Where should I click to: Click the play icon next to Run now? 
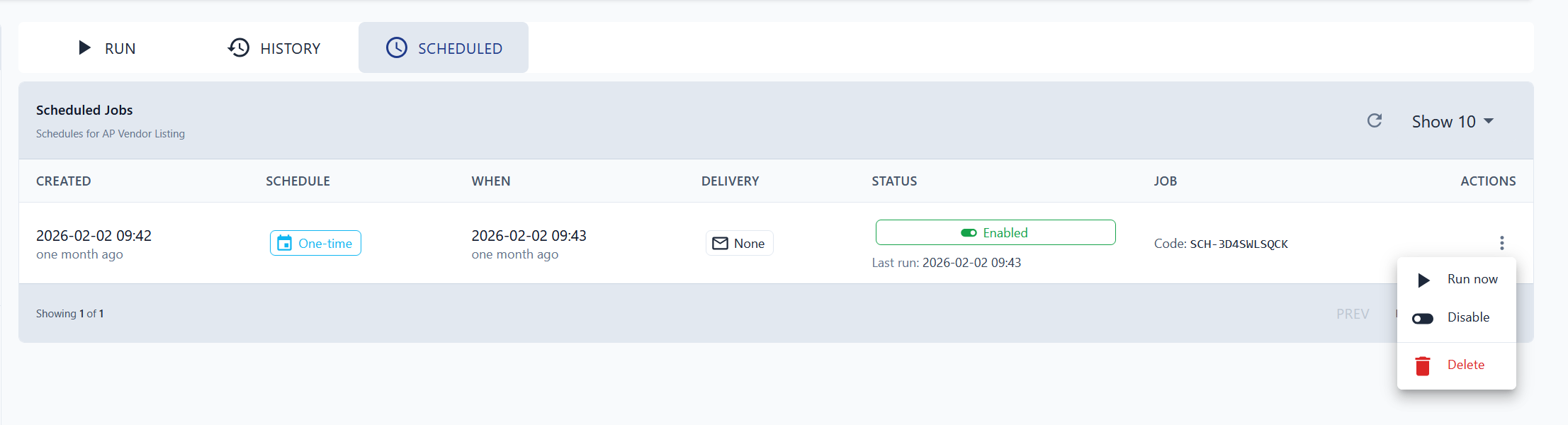1424,279
